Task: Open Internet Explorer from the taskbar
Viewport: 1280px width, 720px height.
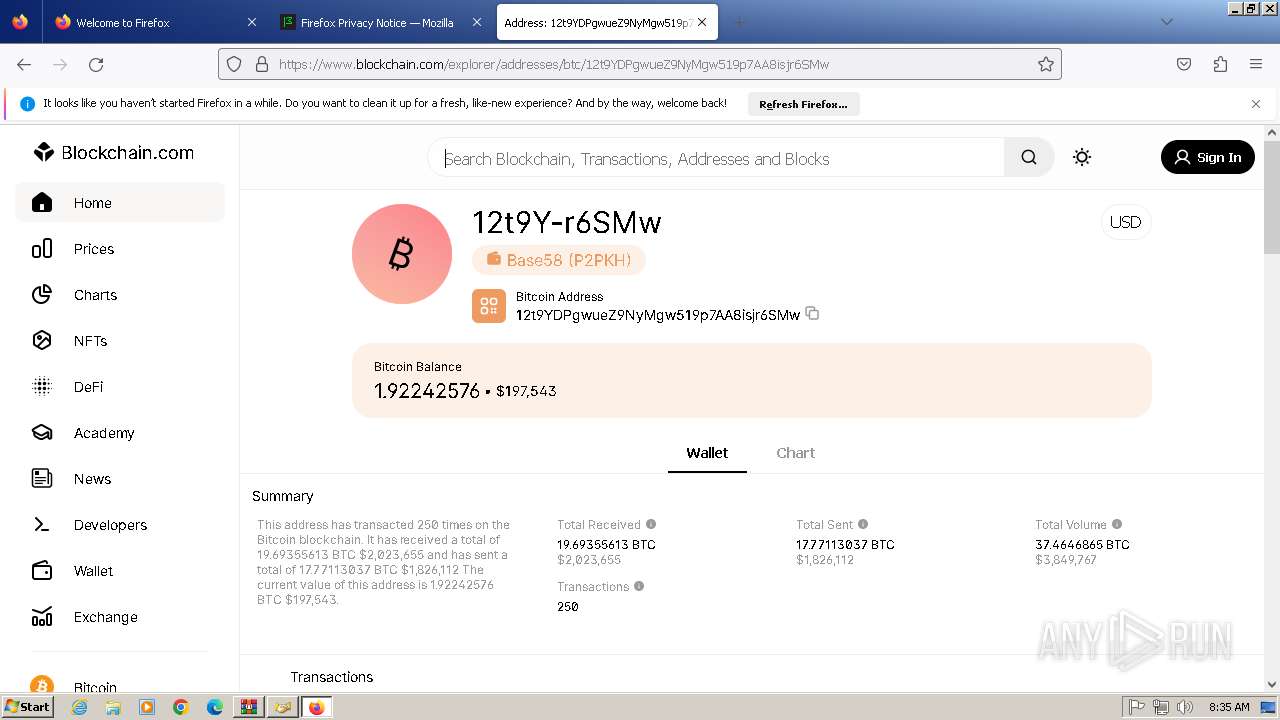Action: [79, 707]
